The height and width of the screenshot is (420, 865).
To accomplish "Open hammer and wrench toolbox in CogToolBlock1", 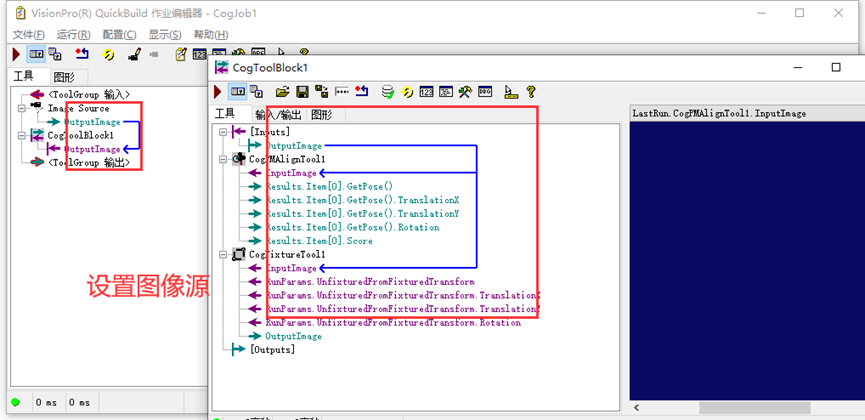I will click(465, 92).
